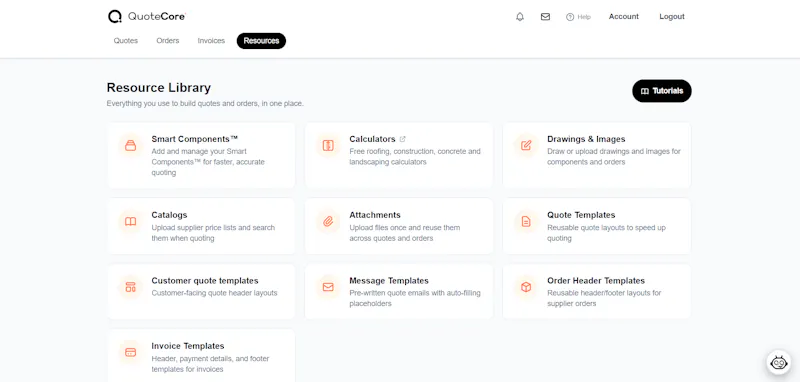800x382 pixels.
Task: Click 'Upload files once and reuse' description
Action: [405, 233]
